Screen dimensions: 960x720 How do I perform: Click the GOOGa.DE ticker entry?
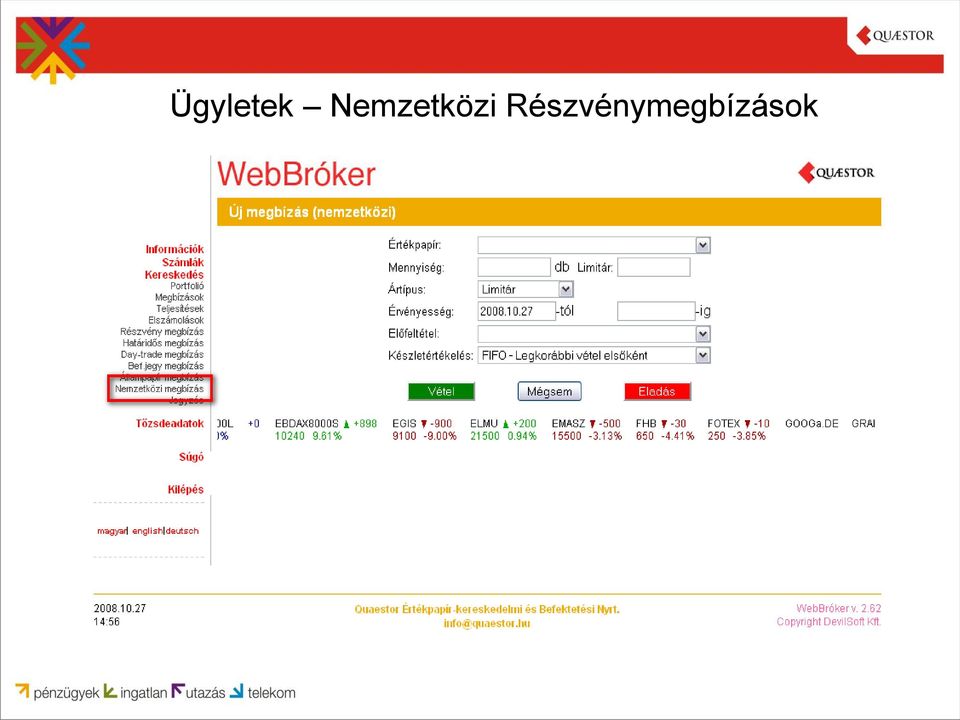click(811, 424)
